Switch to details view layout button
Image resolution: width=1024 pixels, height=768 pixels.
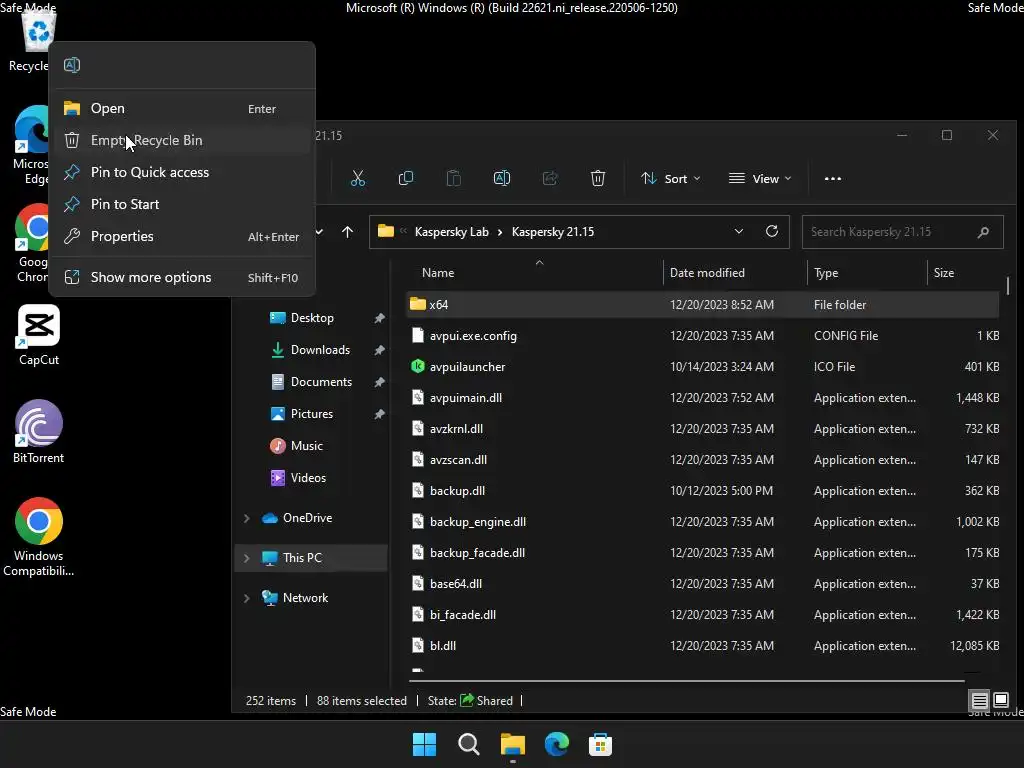980,701
